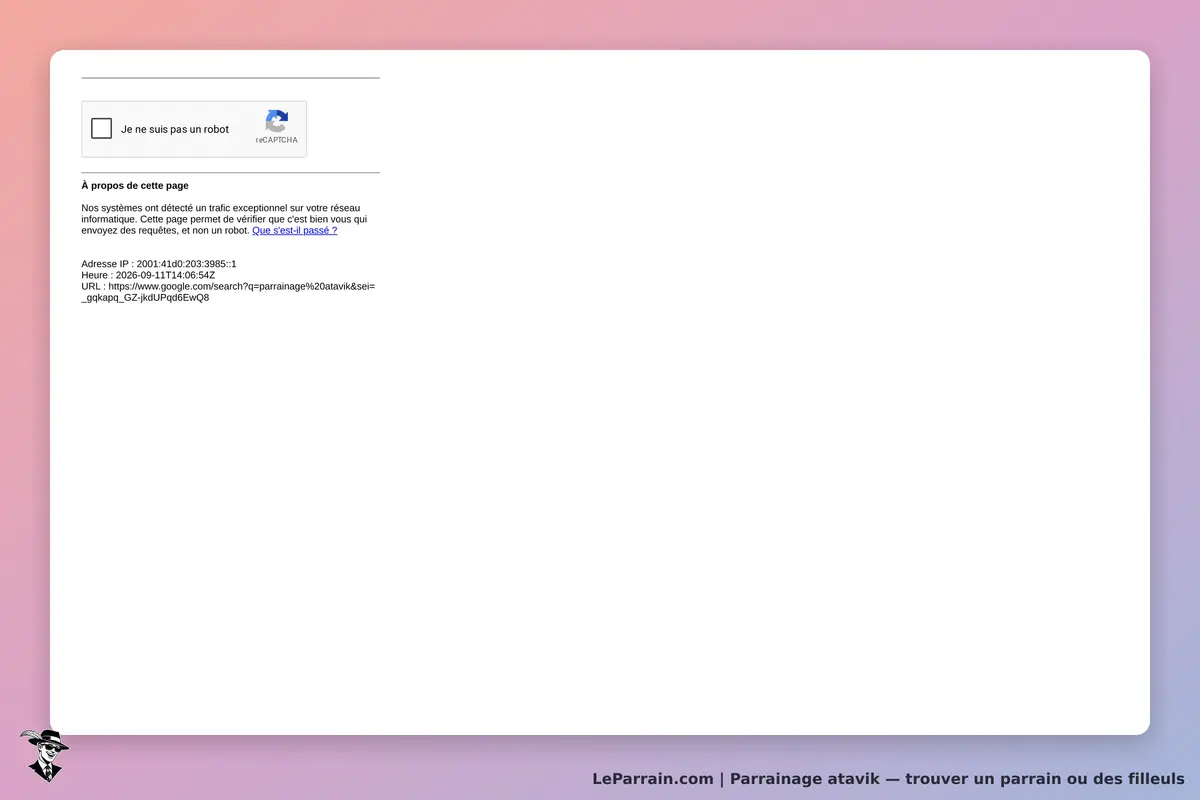Click the URL text beginning "https://www.google.com/search"
Viewport: 1200px width, 800px height.
228,291
